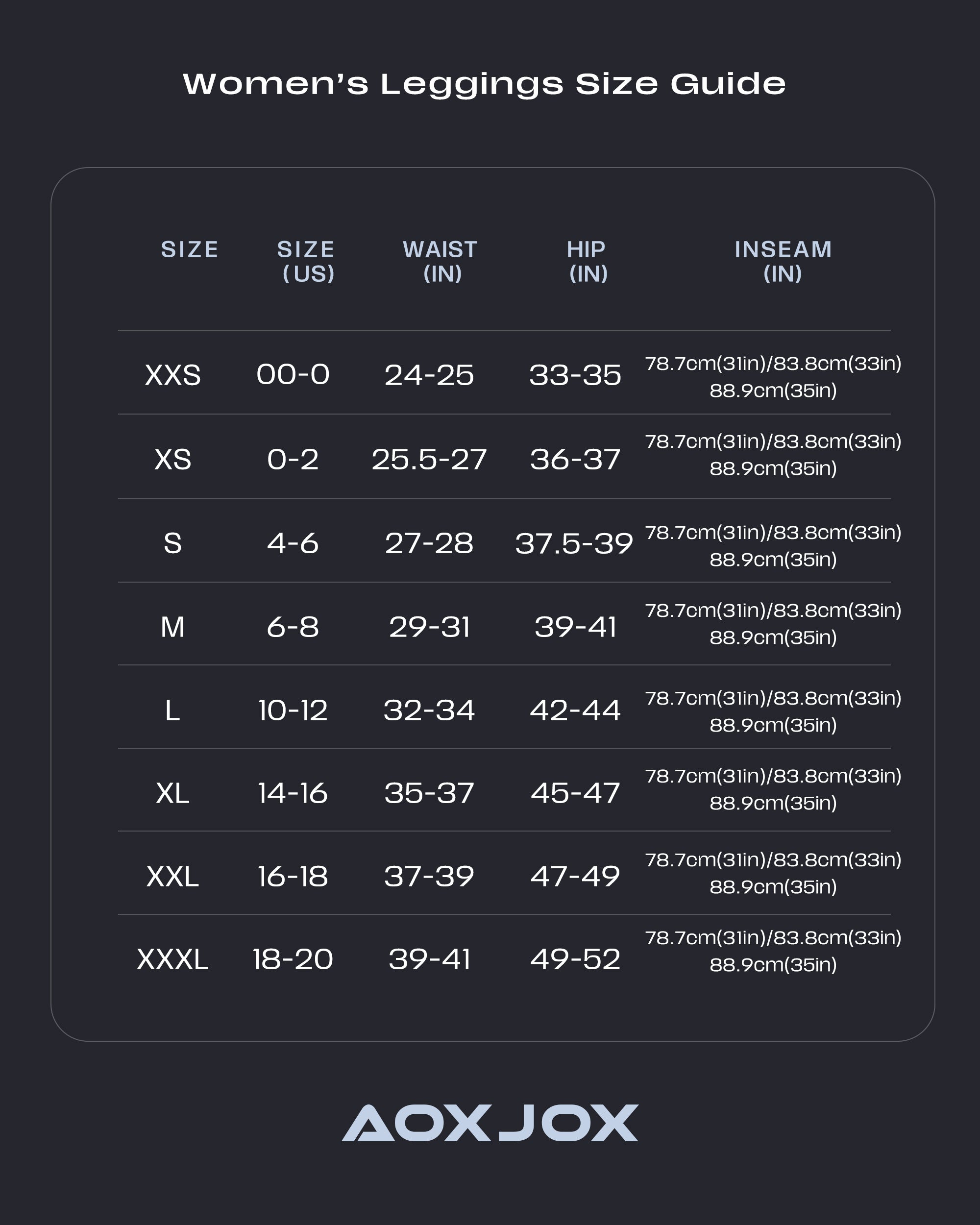Select the INSEAM (IN) column header
Viewport: 980px width, 1225px height.
pos(783,261)
